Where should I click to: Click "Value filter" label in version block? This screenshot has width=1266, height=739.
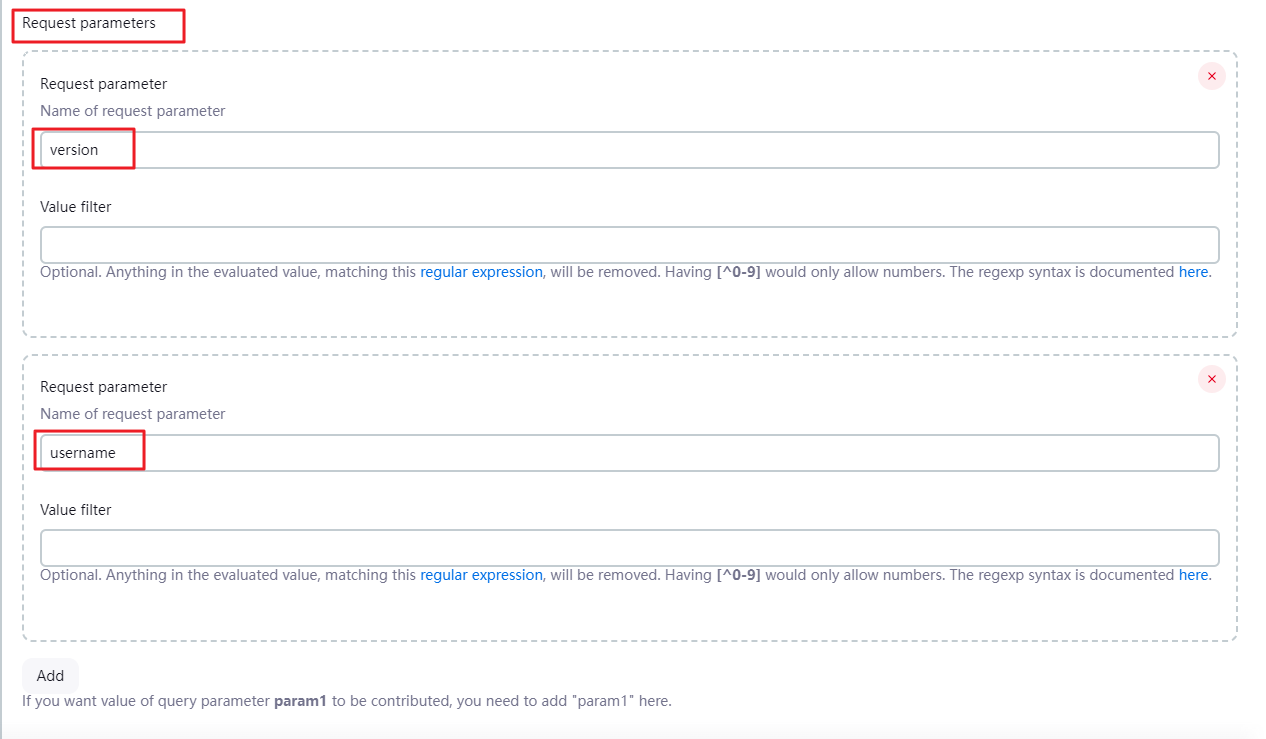76,207
